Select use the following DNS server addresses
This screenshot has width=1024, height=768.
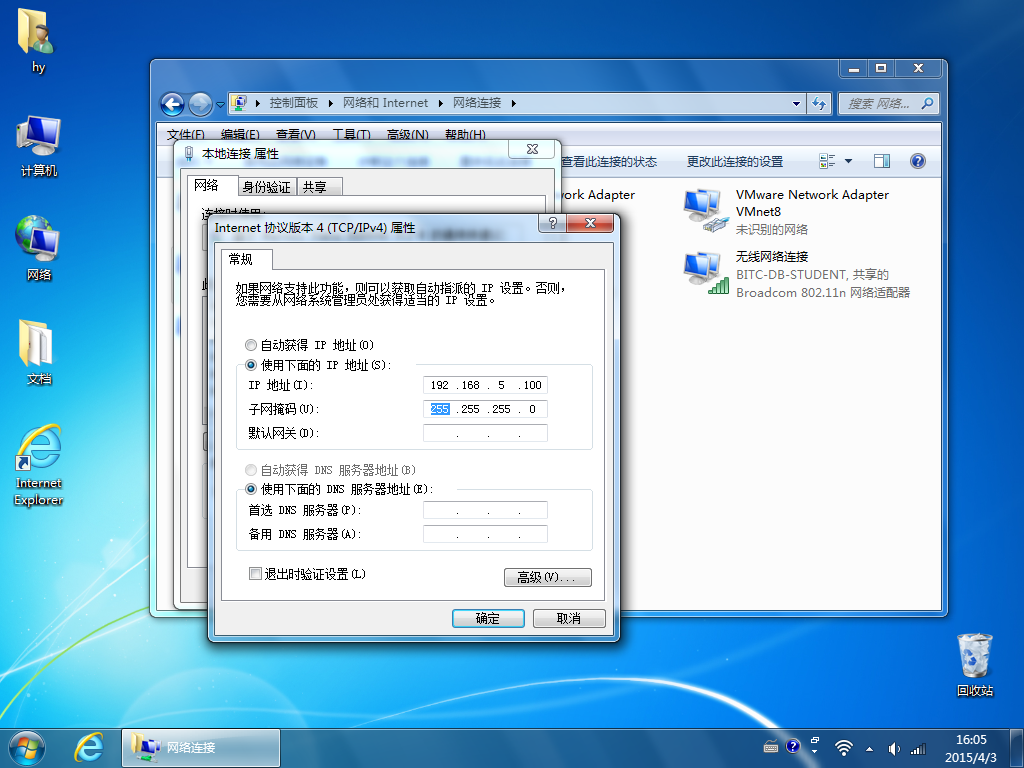pyautogui.click(x=251, y=488)
